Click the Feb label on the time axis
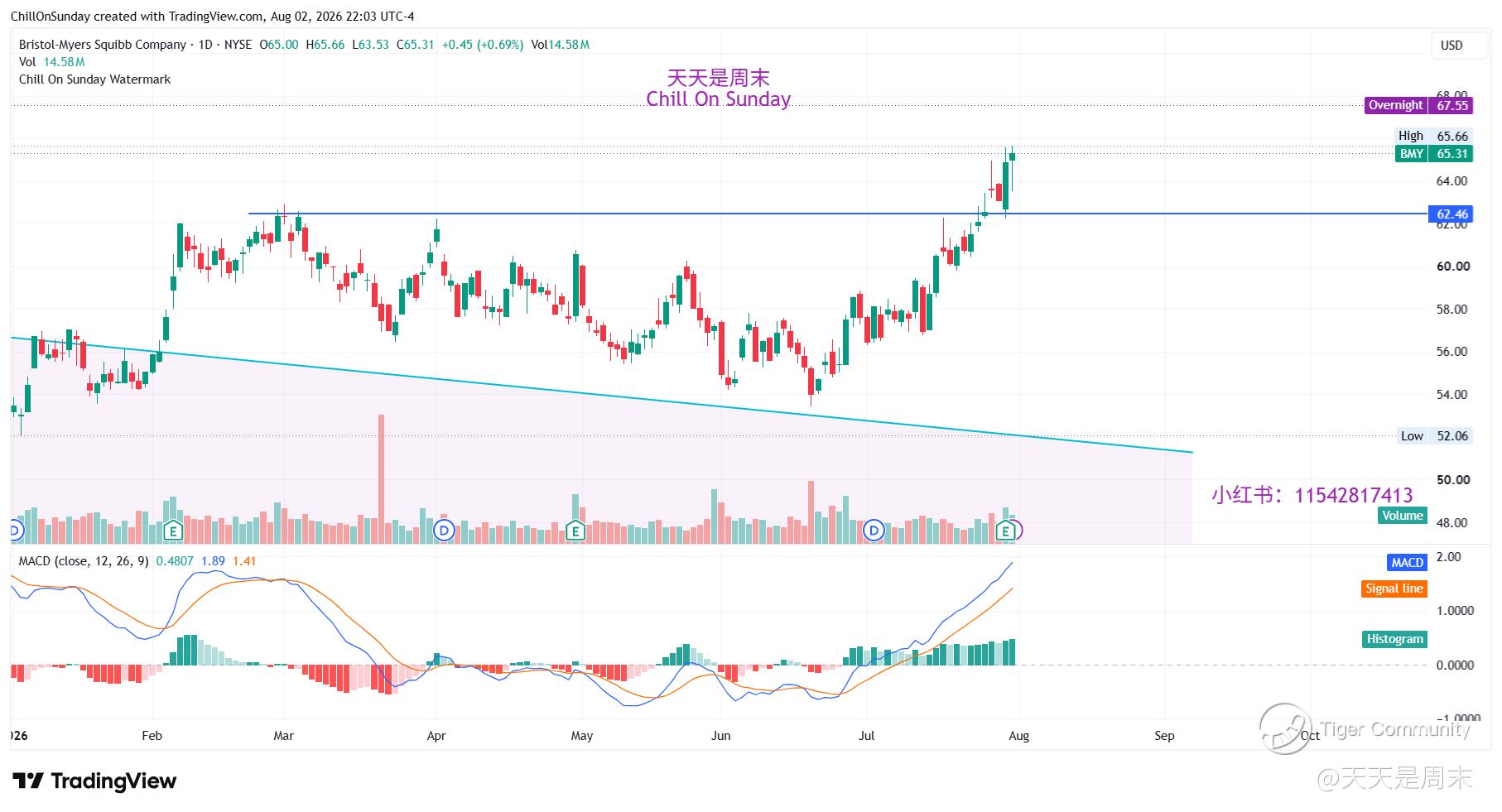This screenshot has width=1502, height=812. coord(152,736)
